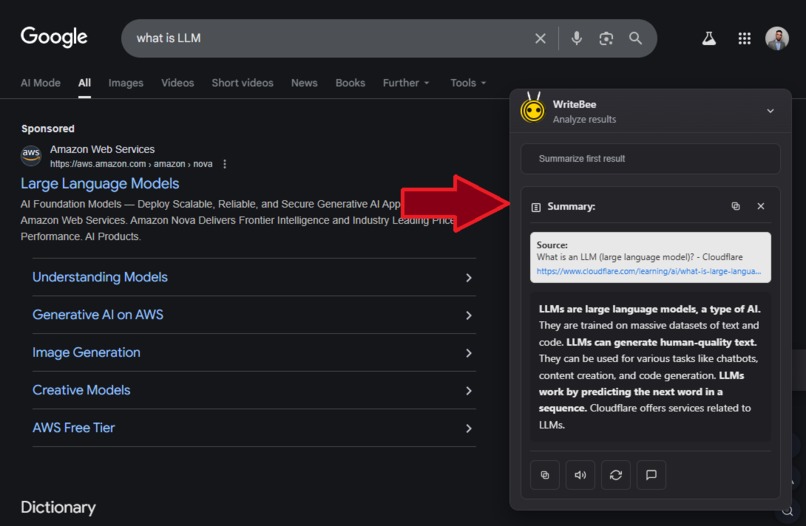Click the Dictionary heading
The image size is (806, 526).
tap(58, 507)
